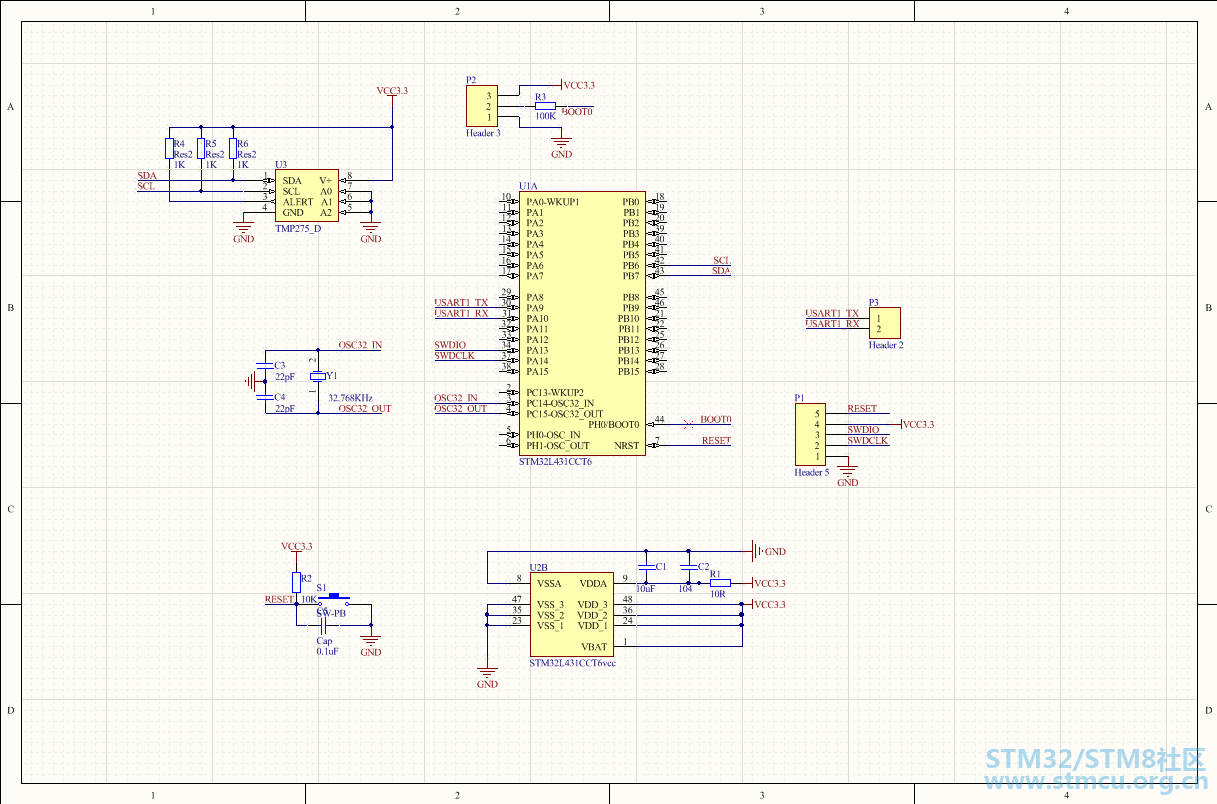Click the RESET label at NRST pin
The width and height of the screenshot is (1217, 804).
coord(716,440)
